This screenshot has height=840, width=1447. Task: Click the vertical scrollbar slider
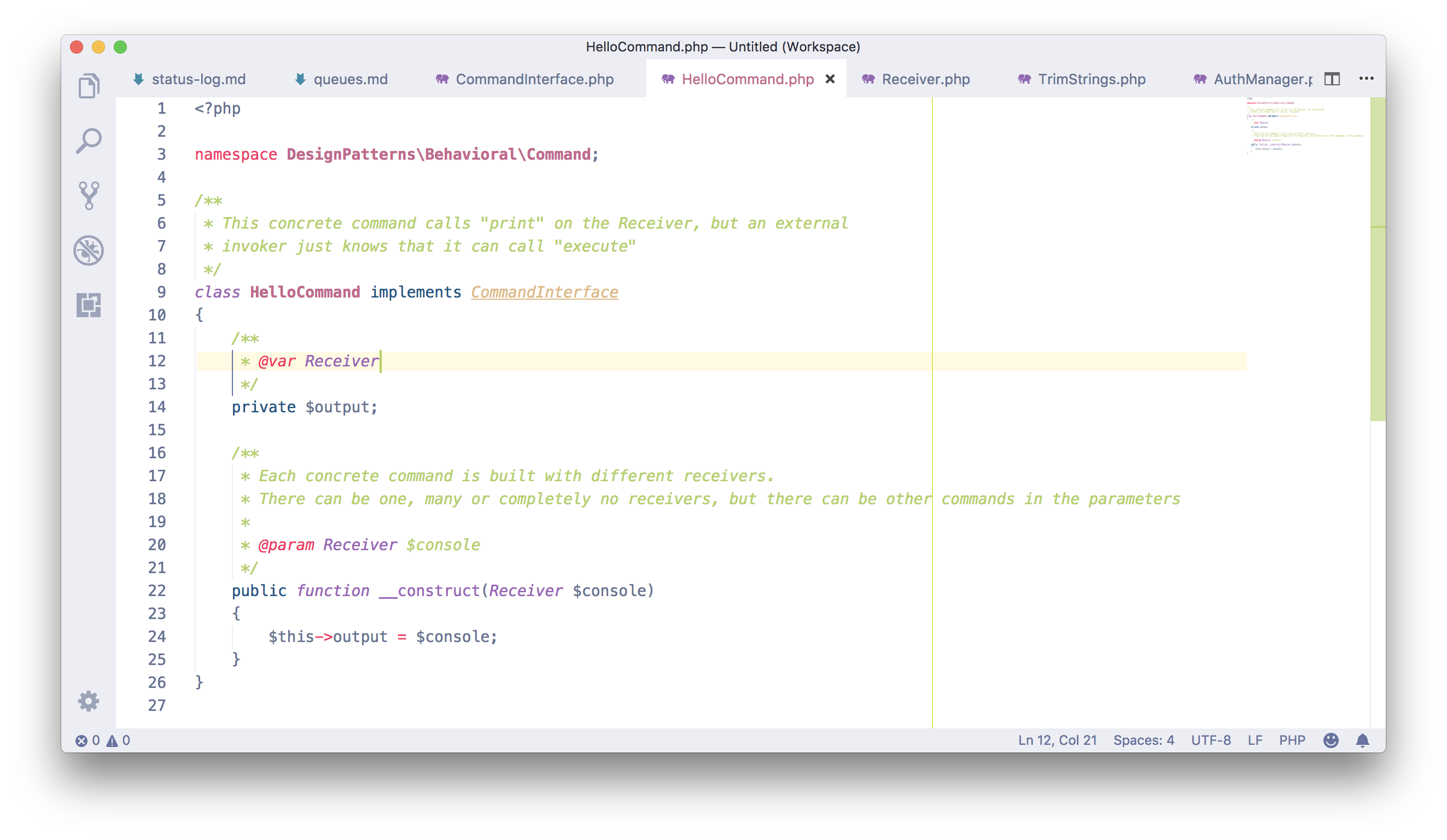tap(1378, 260)
